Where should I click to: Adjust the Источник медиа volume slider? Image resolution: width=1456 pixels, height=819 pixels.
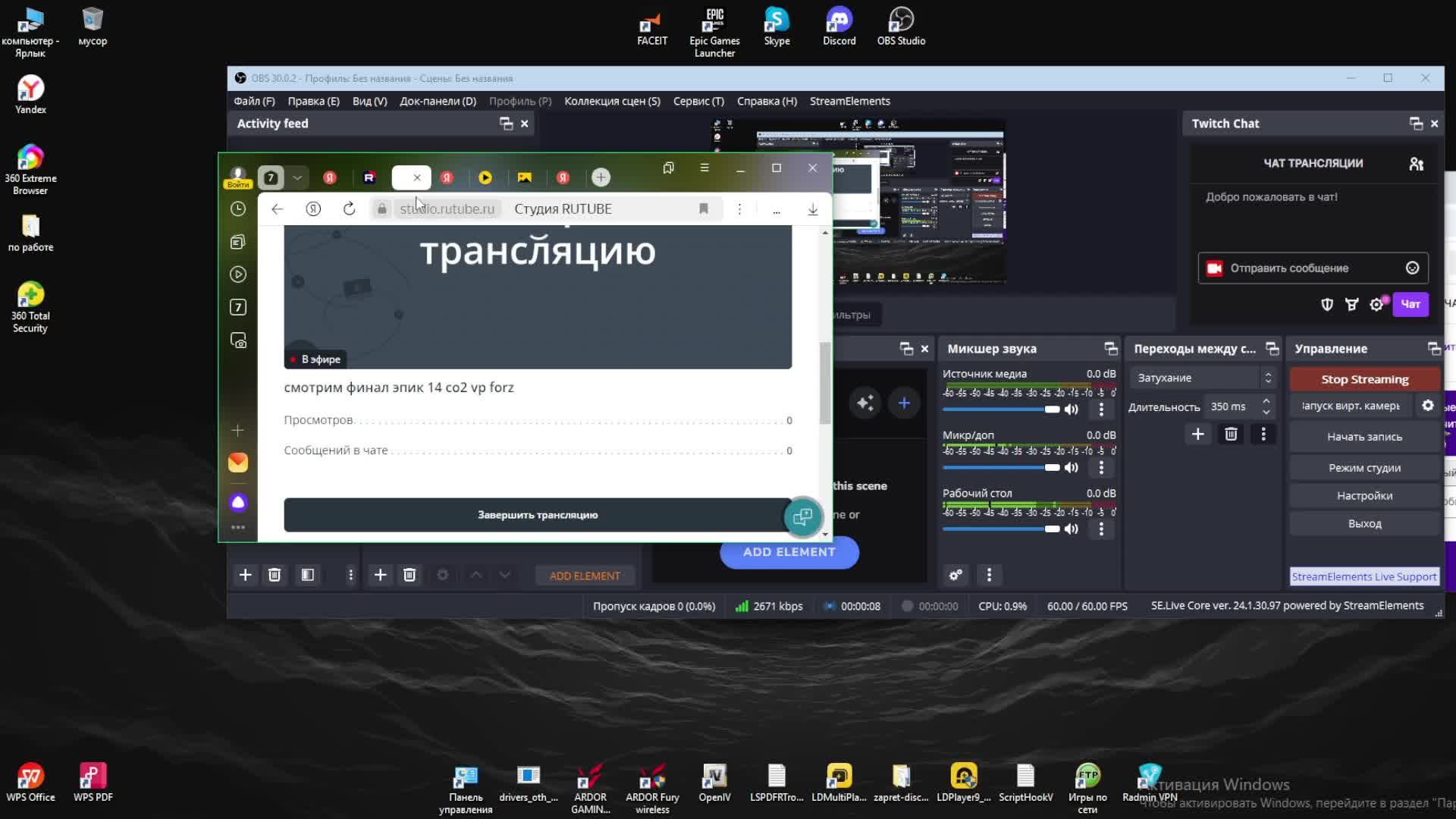1001,409
